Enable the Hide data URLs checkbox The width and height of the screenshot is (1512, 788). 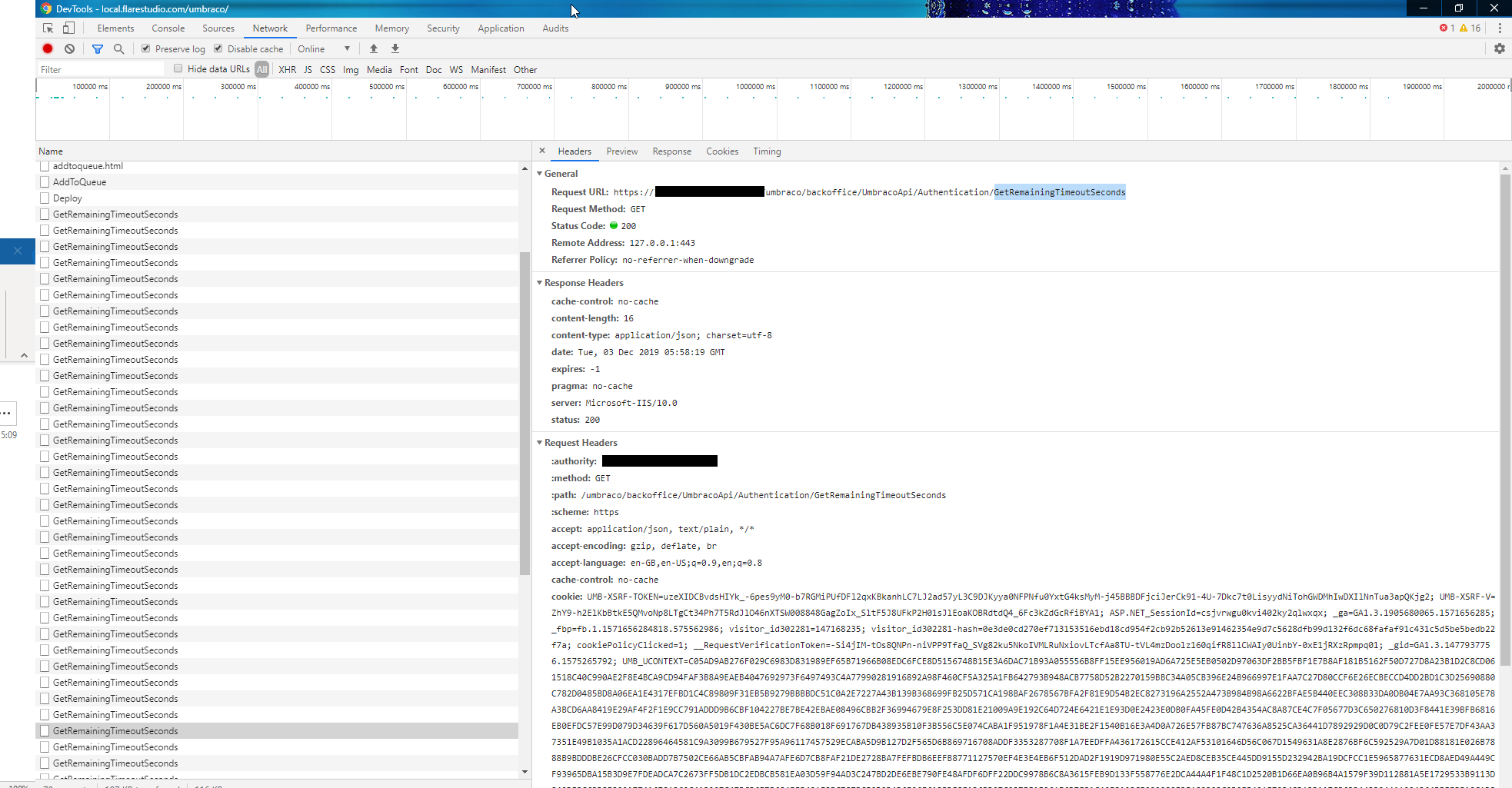(x=178, y=68)
